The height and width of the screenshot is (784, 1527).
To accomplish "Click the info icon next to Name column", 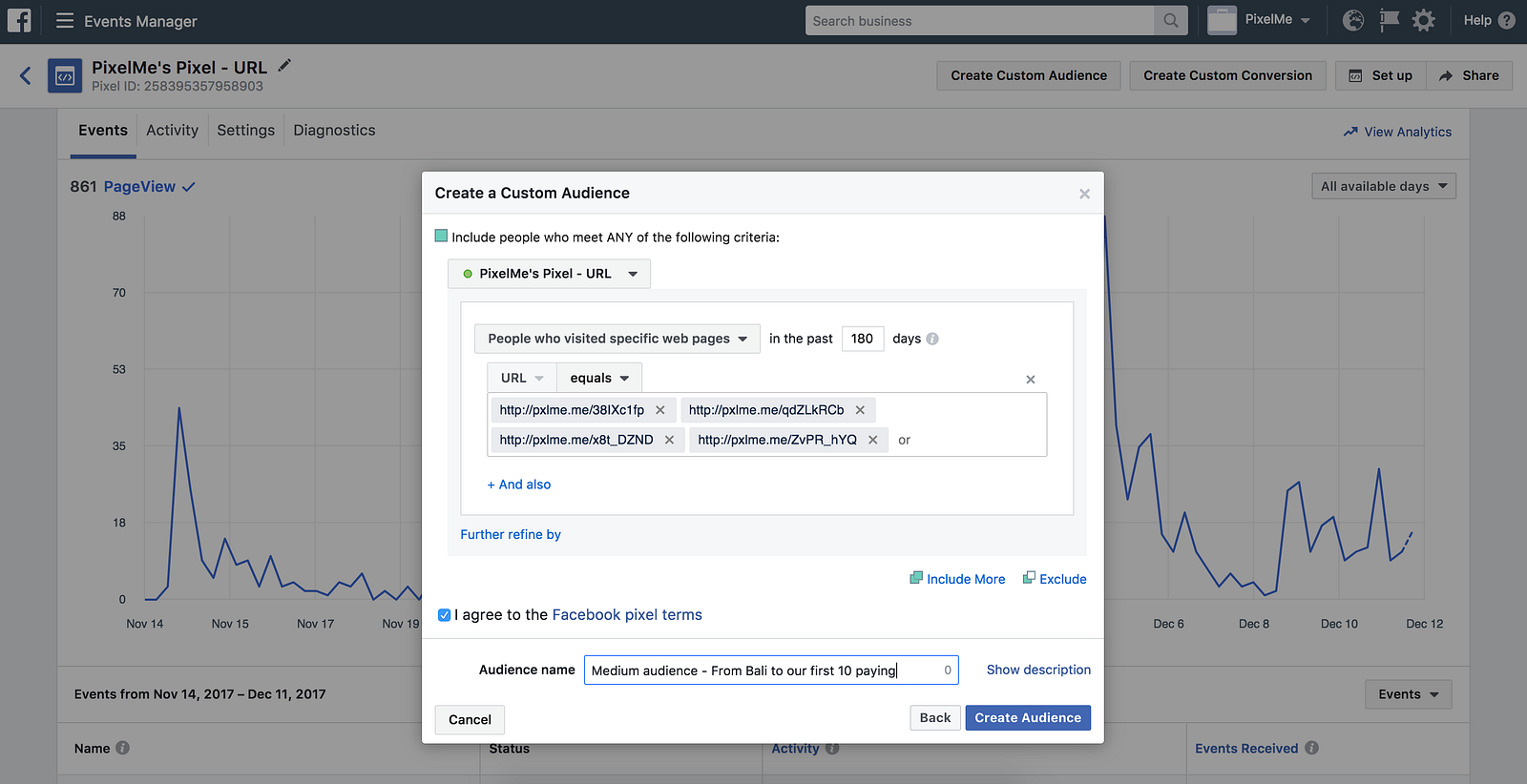I will pos(123,748).
